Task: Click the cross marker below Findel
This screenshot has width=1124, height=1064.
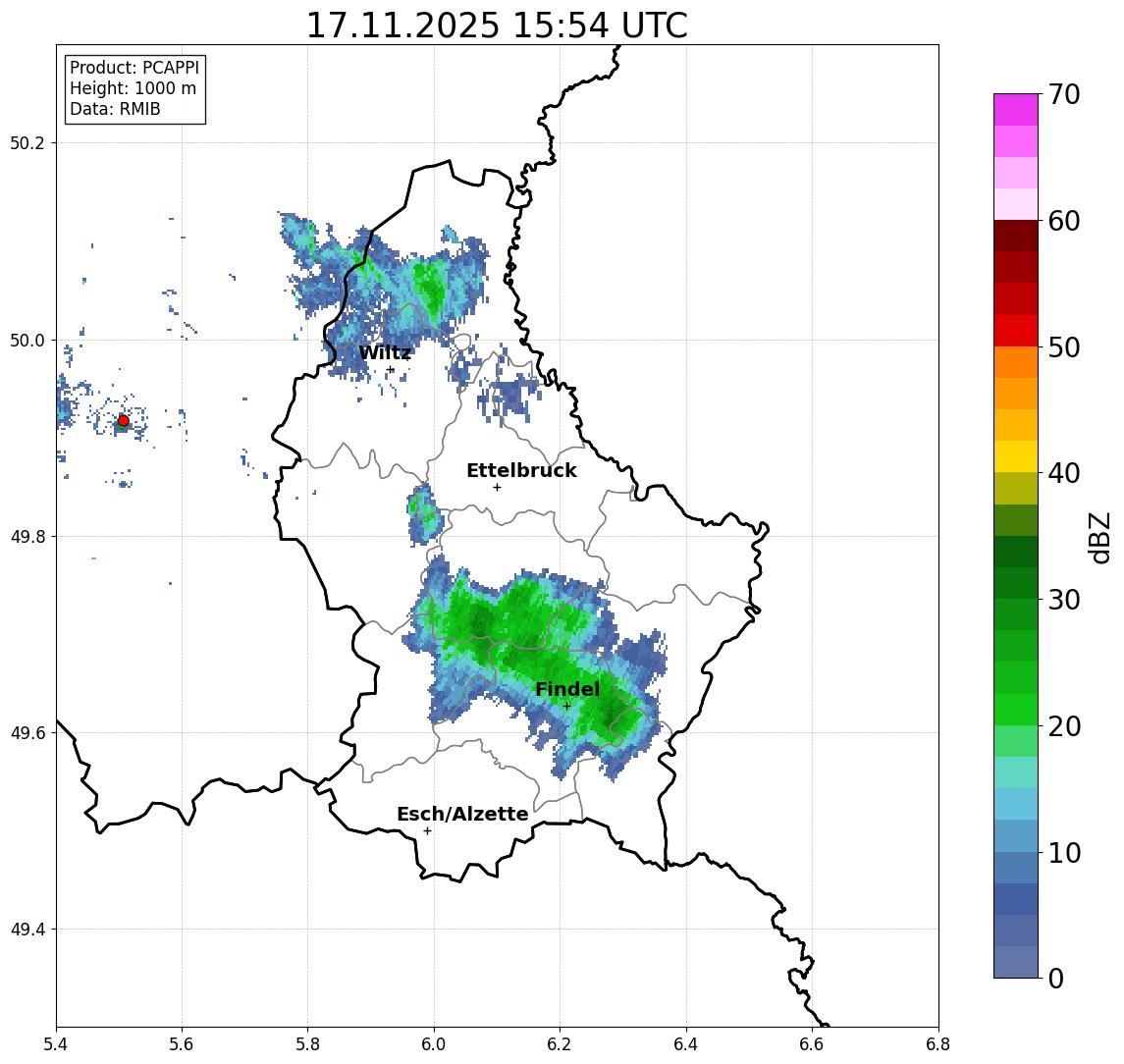Action: click(x=566, y=707)
